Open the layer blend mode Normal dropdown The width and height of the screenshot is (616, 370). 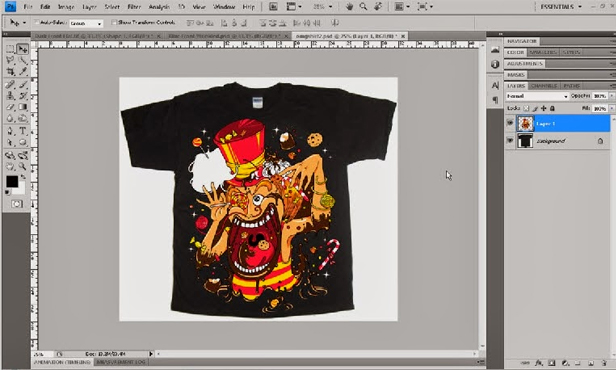pyautogui.click(x=537, y=96)
